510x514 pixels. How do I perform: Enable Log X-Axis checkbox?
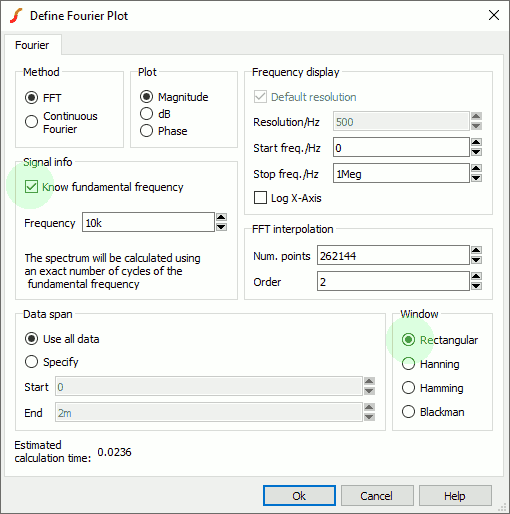coord(260,198)
